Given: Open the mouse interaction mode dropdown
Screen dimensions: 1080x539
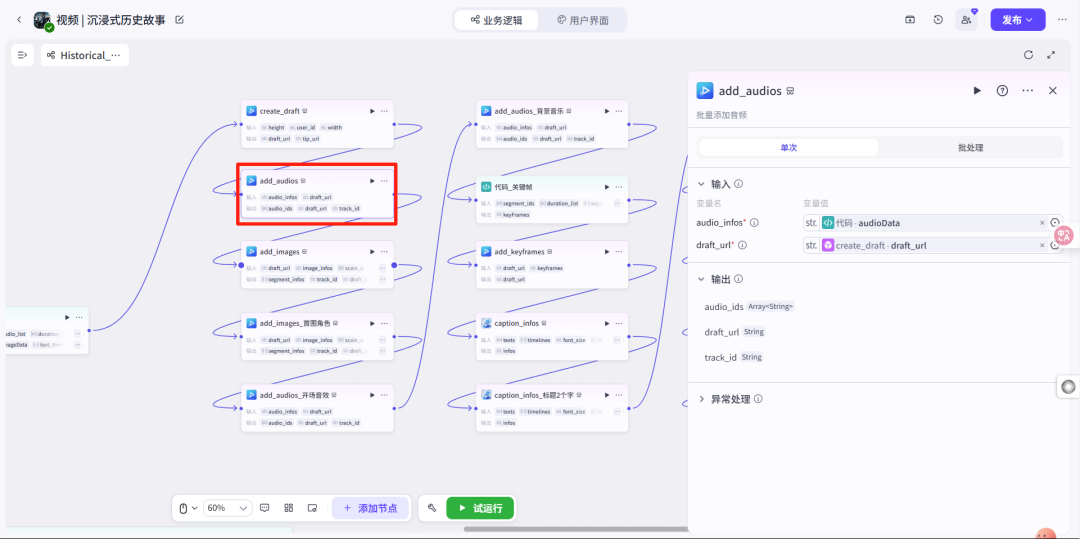Looking at the screenshot, I should coord(188,508).
